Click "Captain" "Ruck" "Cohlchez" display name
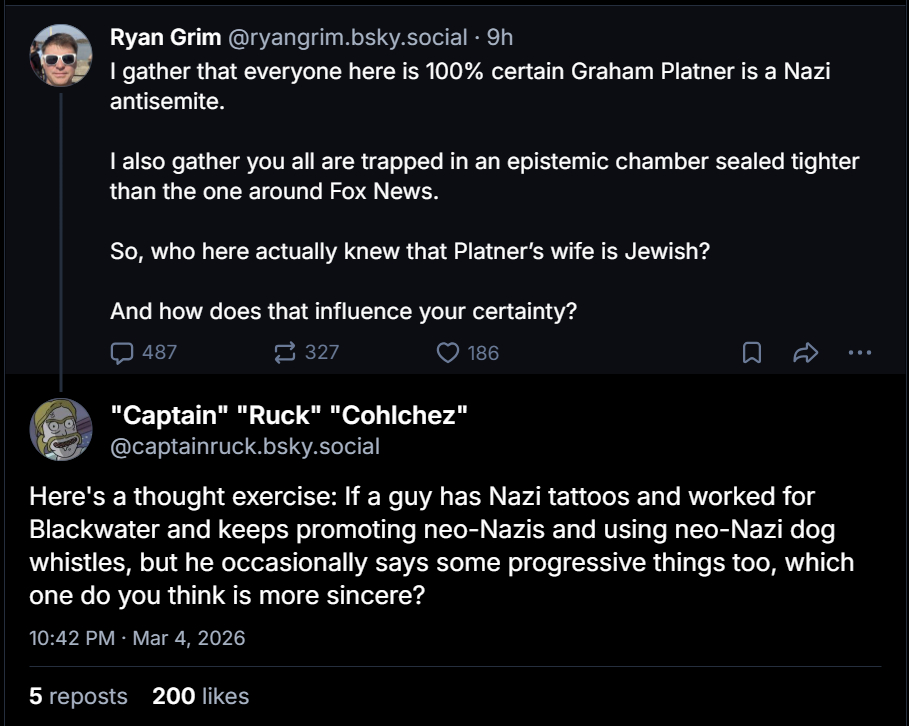This screenshot has height=726, width=909. tap(289, 414)
